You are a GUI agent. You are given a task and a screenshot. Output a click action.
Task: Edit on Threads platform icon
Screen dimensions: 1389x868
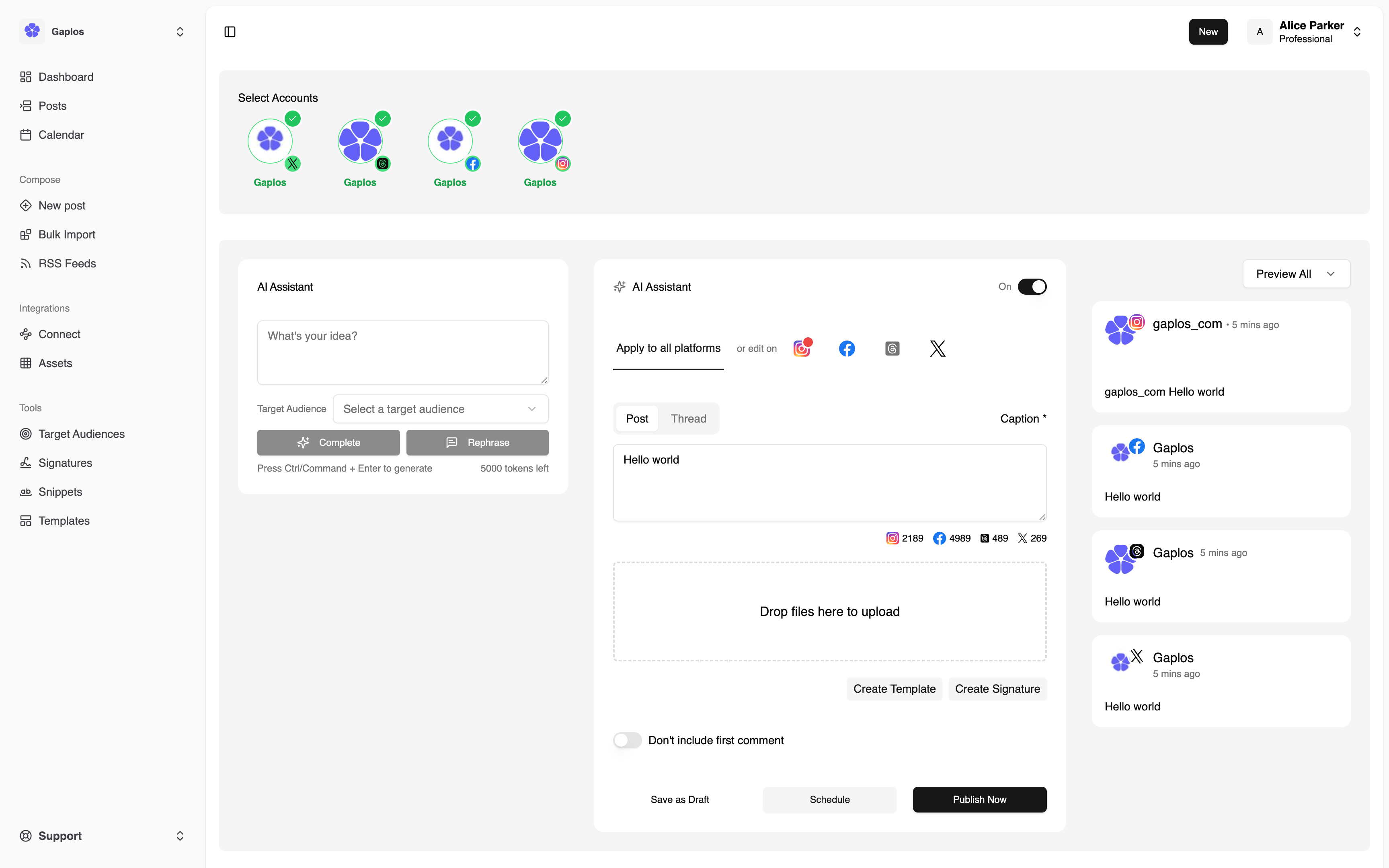(x=892, y=349)
